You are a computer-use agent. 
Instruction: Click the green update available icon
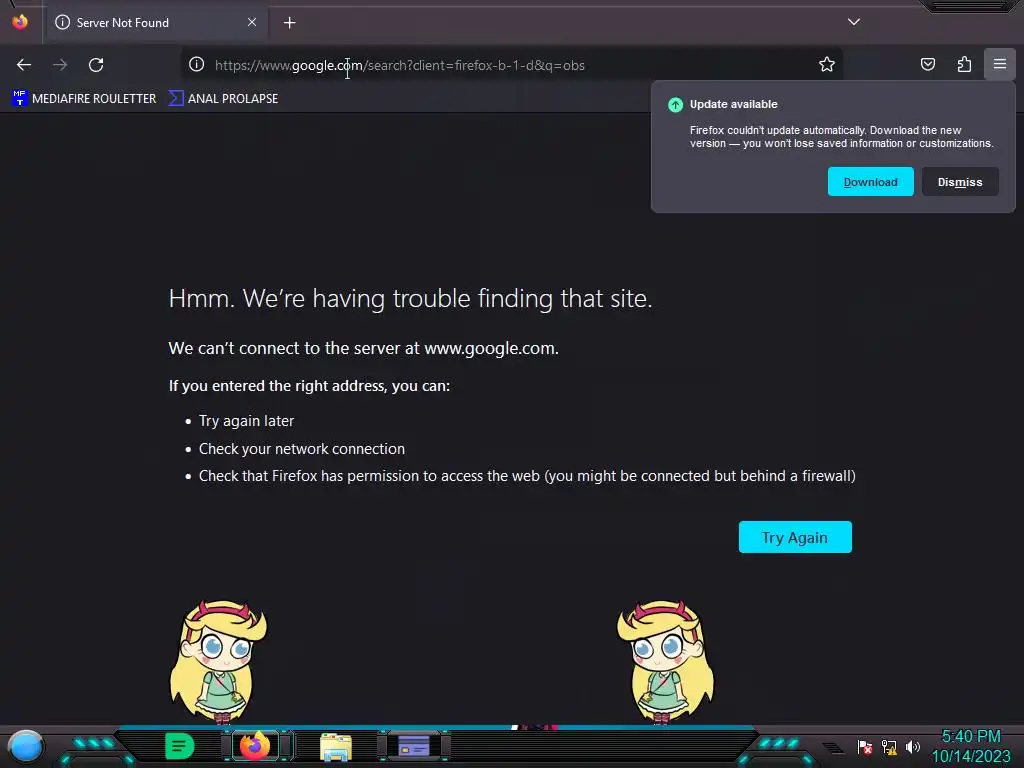point(675,104)
